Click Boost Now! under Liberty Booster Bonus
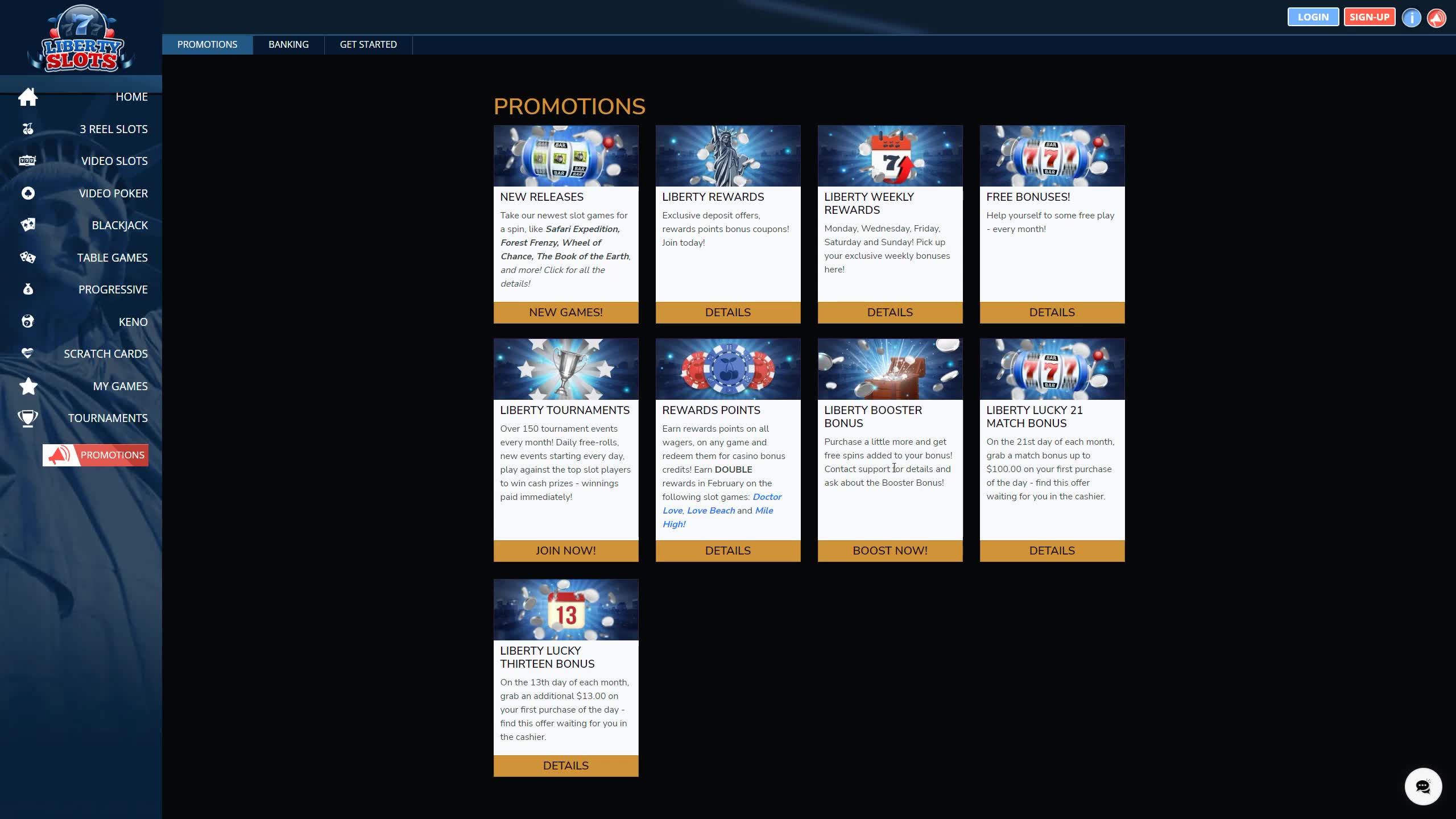This screenshot has width=1456, height=819. click(890, 551)
